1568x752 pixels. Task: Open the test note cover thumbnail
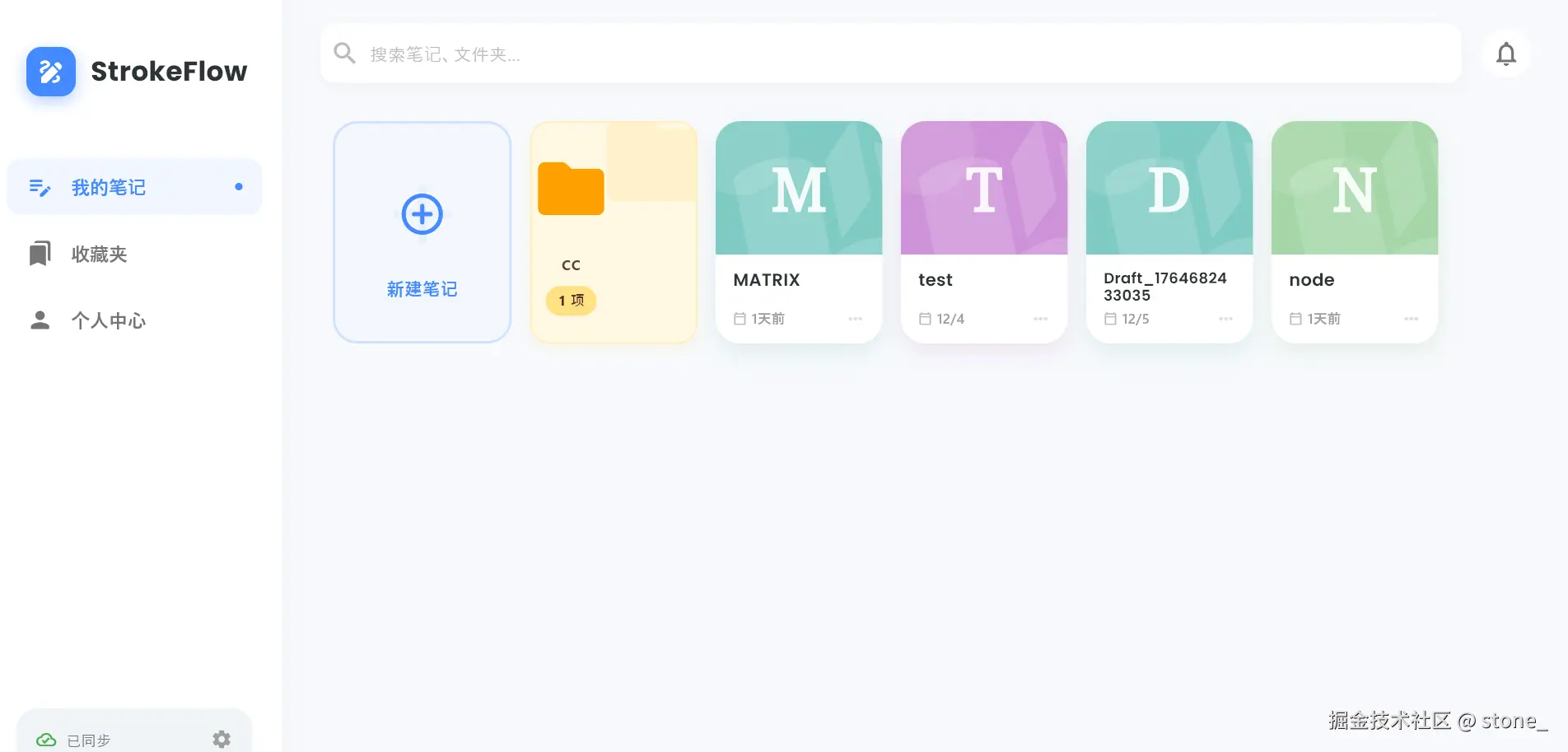click(x=984, y=188)
